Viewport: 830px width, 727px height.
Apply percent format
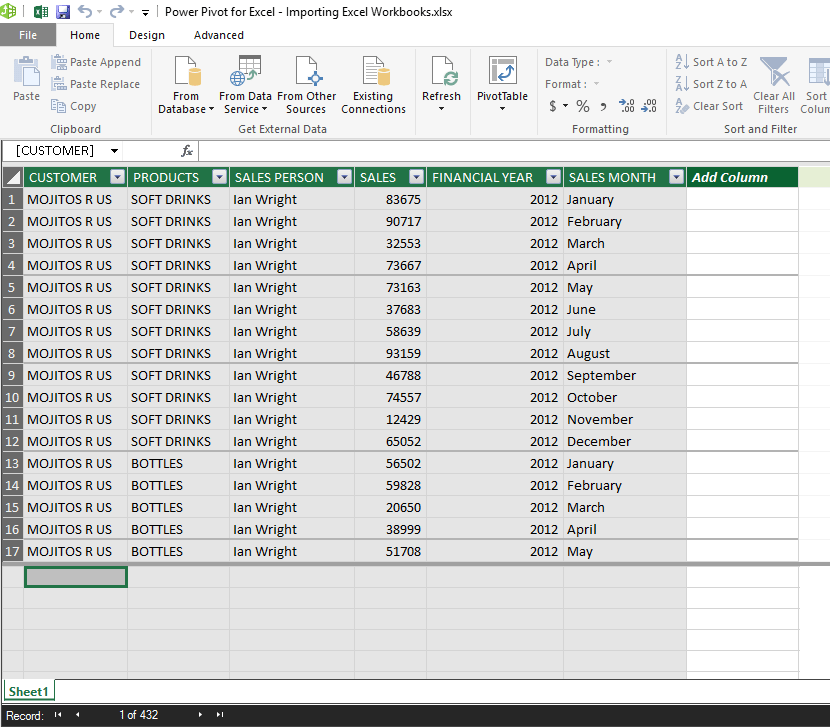pos(583,106)
